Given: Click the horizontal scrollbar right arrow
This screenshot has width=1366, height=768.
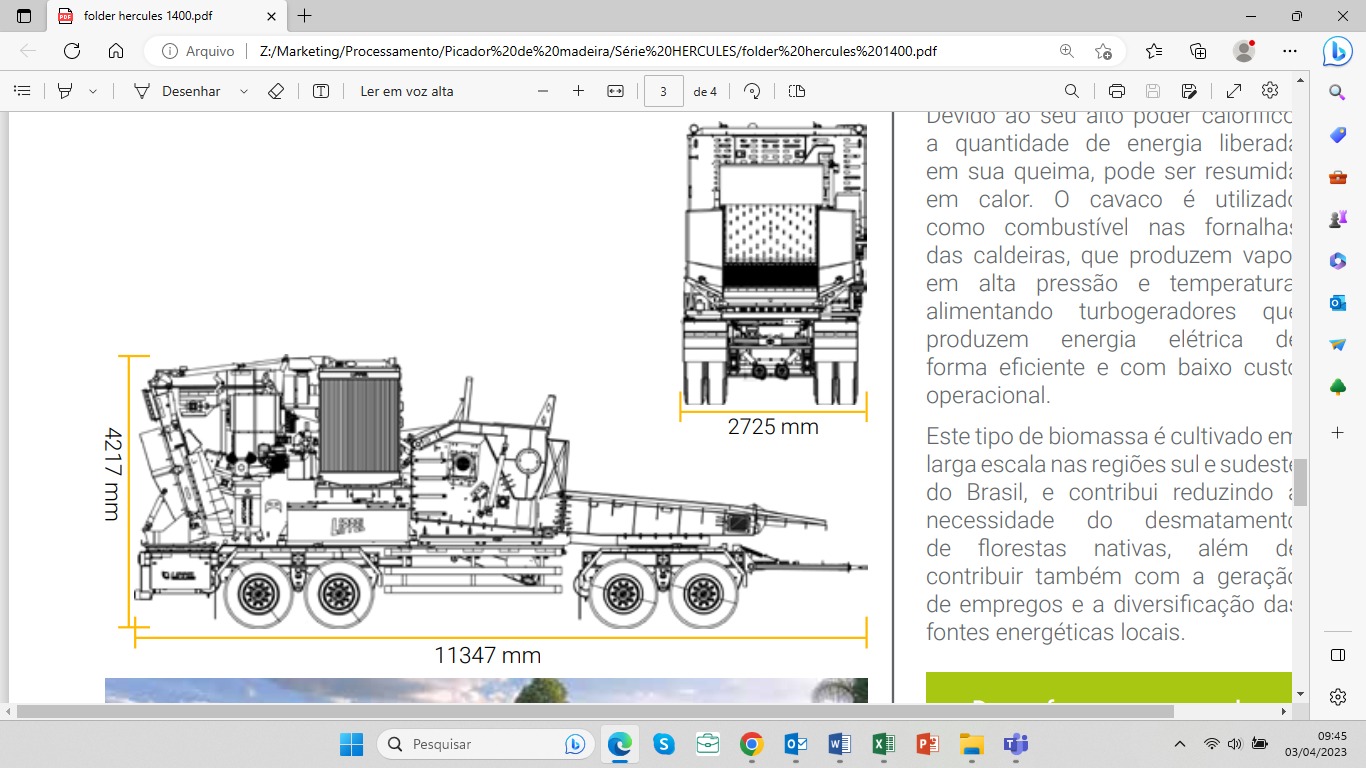Looking at the screenshot, I should (1284, 711).
